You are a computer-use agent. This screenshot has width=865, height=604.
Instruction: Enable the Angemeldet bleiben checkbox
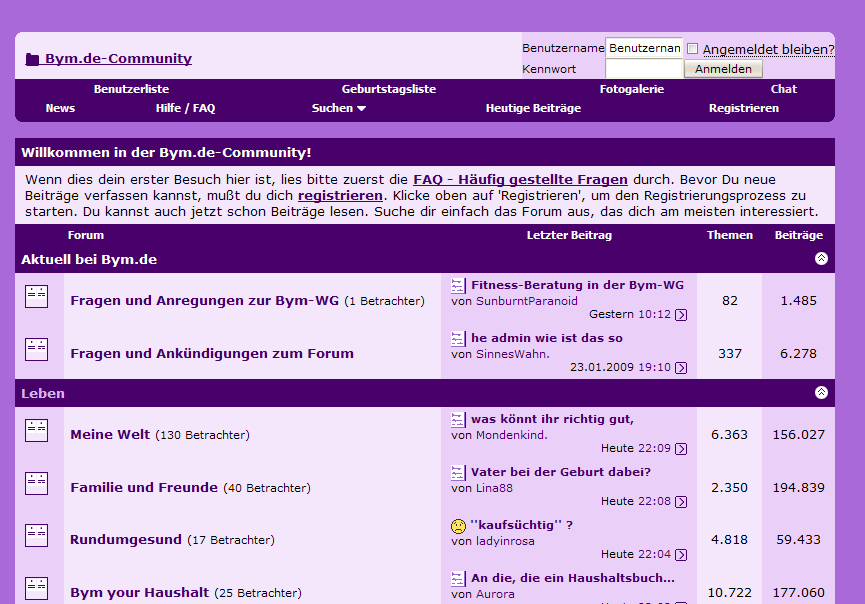[x=693, y=49]
